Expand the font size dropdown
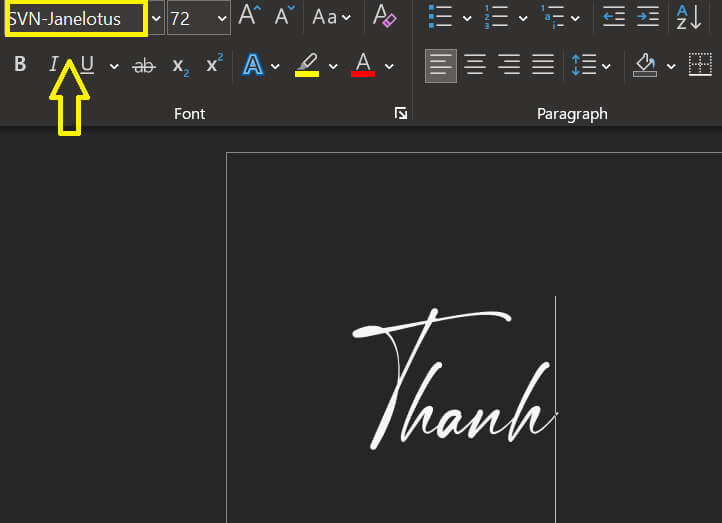 tap(221, 19)
